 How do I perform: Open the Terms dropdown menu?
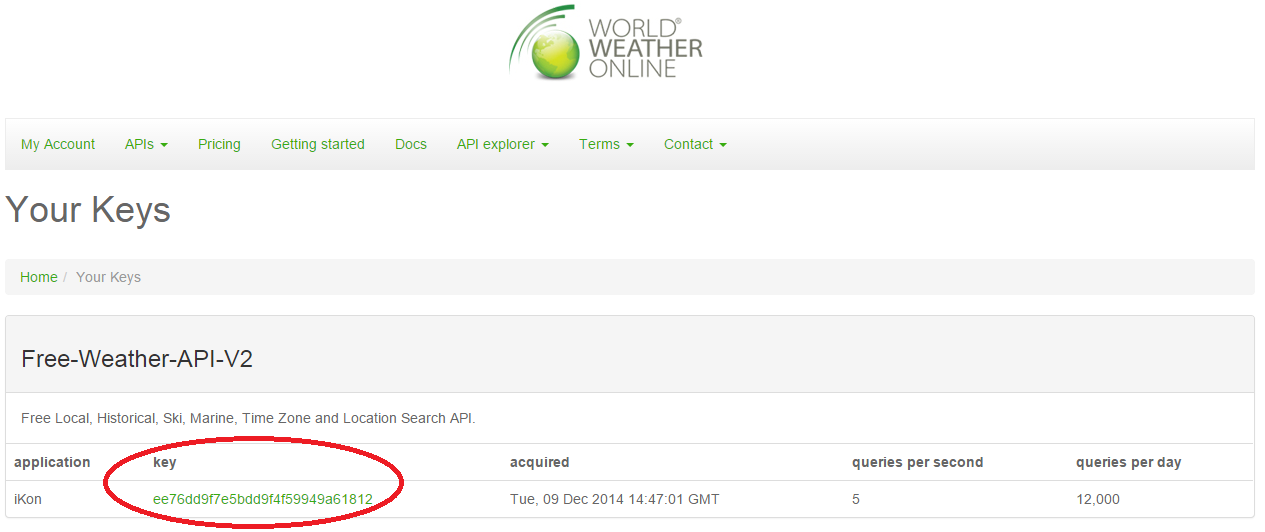pos(606,144)
